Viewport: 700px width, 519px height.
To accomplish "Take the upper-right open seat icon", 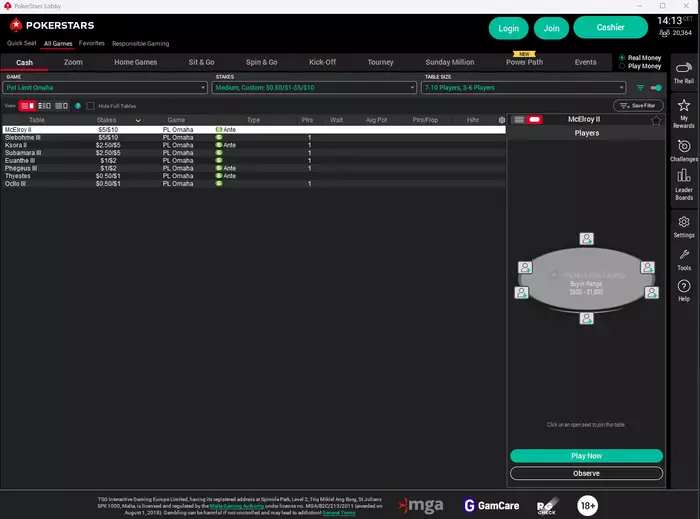I will pyautogui.click(x=647, y=267).
